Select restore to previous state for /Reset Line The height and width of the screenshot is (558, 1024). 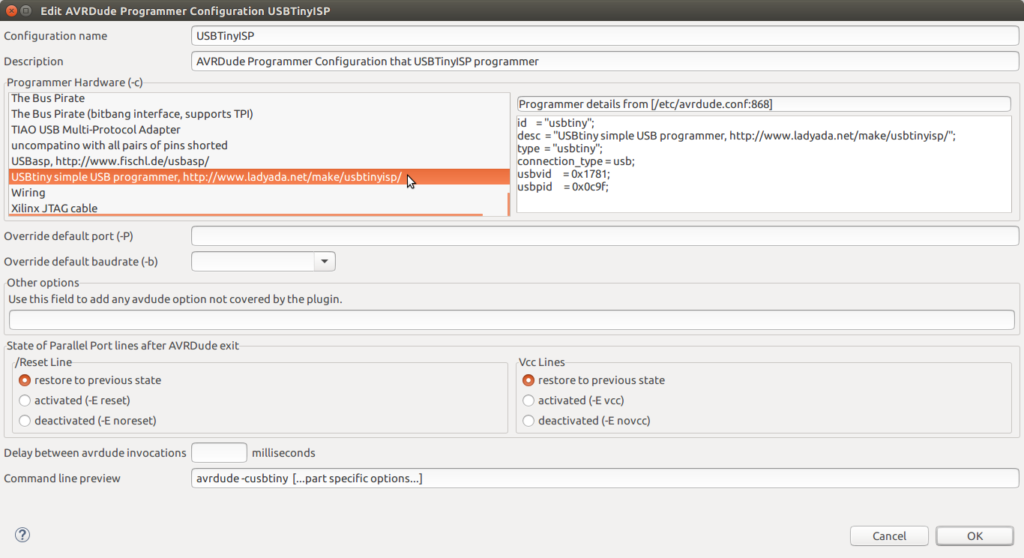click(x=25, y=380)
